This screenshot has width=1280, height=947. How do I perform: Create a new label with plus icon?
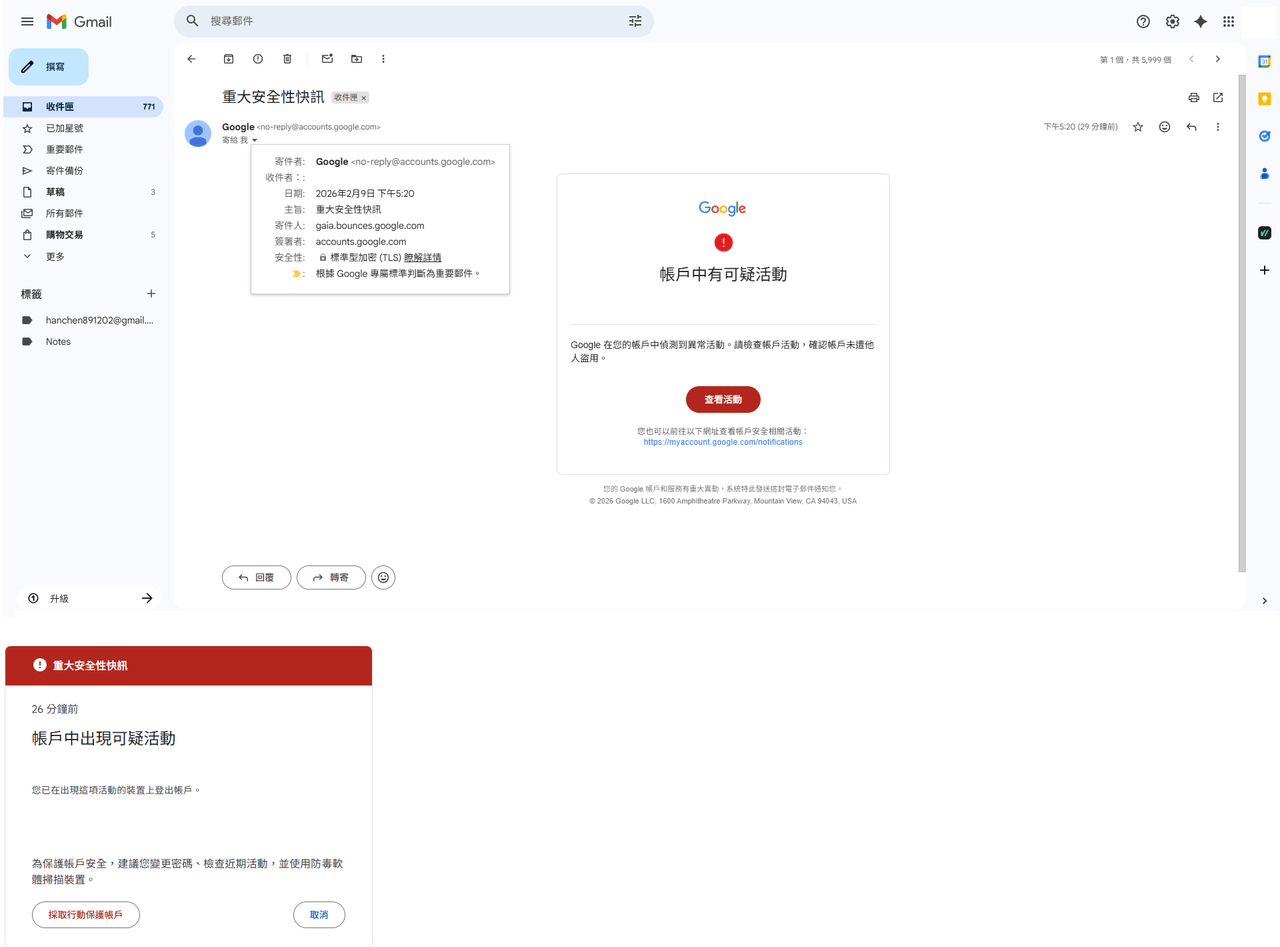(152, 294)
